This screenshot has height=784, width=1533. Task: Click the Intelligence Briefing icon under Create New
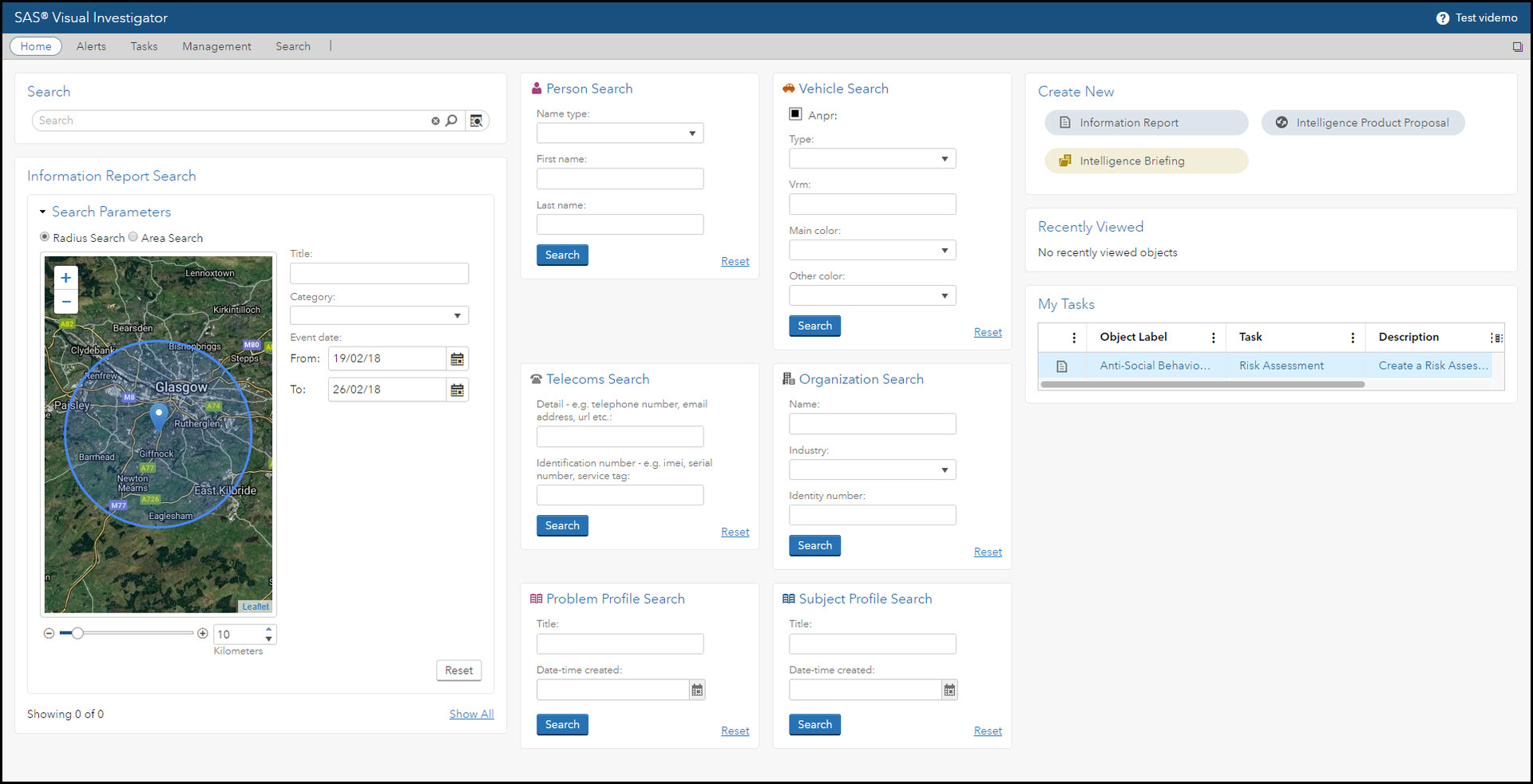(x=1065, y=160)
